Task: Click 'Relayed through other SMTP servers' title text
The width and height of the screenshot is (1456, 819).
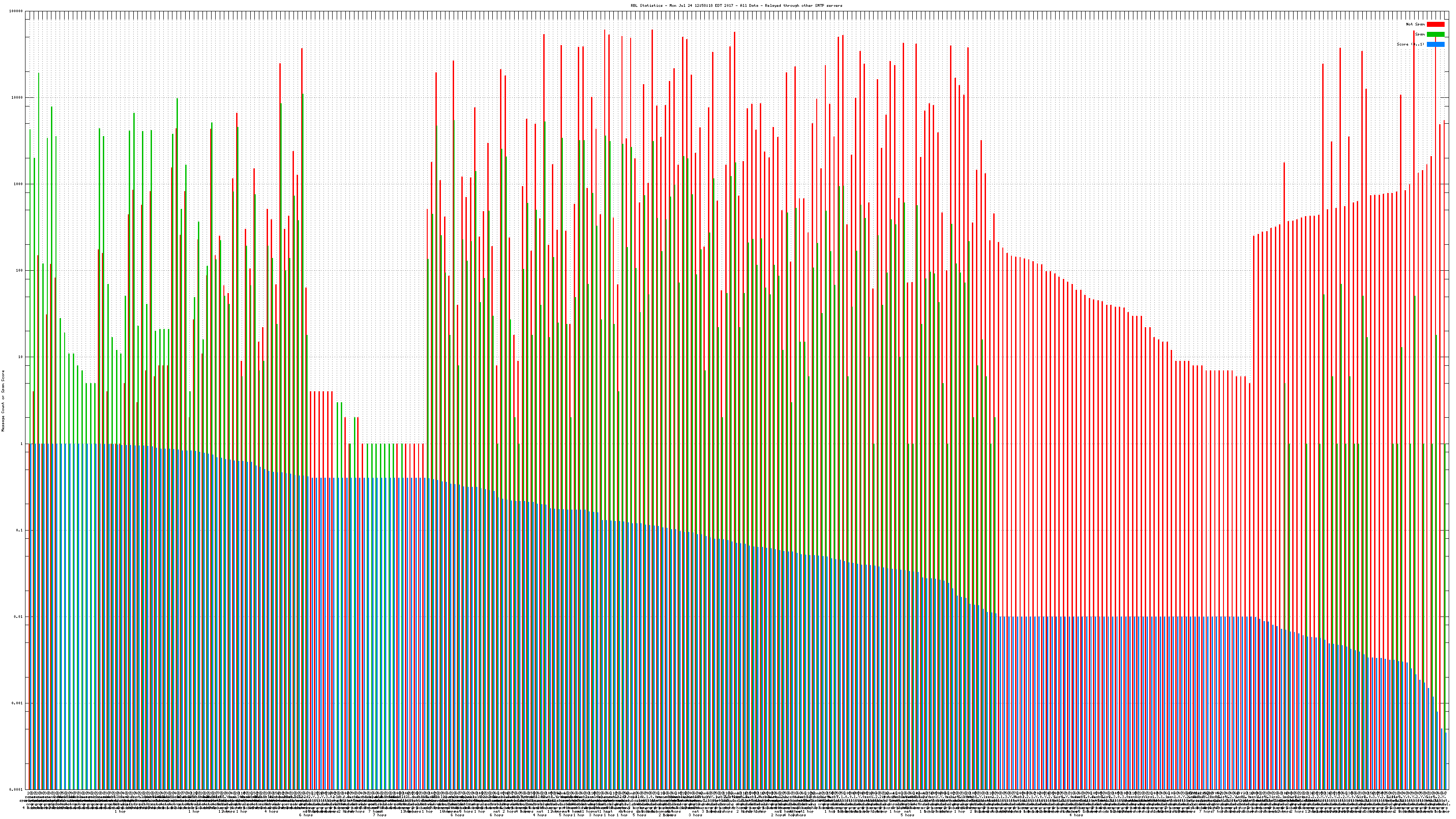Action: click(804, 5)
